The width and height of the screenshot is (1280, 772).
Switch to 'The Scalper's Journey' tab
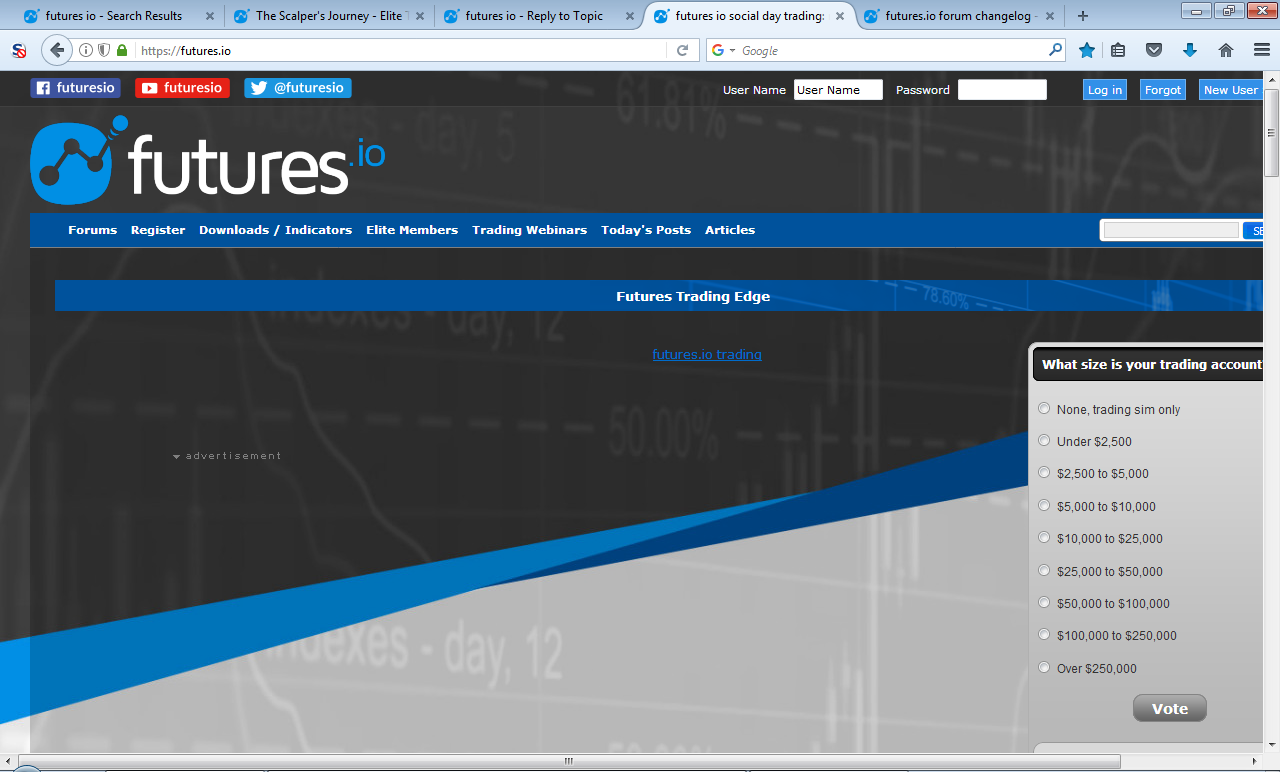click(328, 16)
